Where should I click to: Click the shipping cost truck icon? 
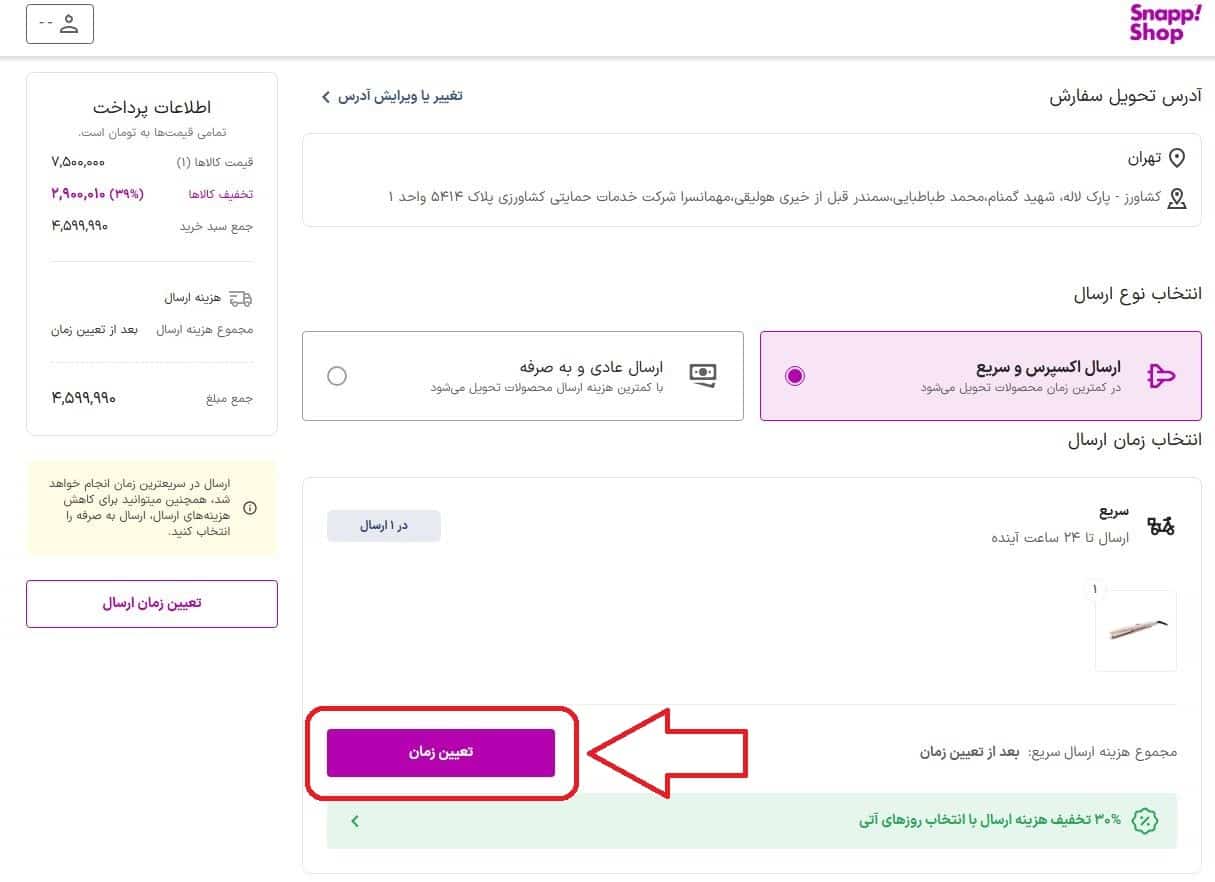click(x=240, y=298)
